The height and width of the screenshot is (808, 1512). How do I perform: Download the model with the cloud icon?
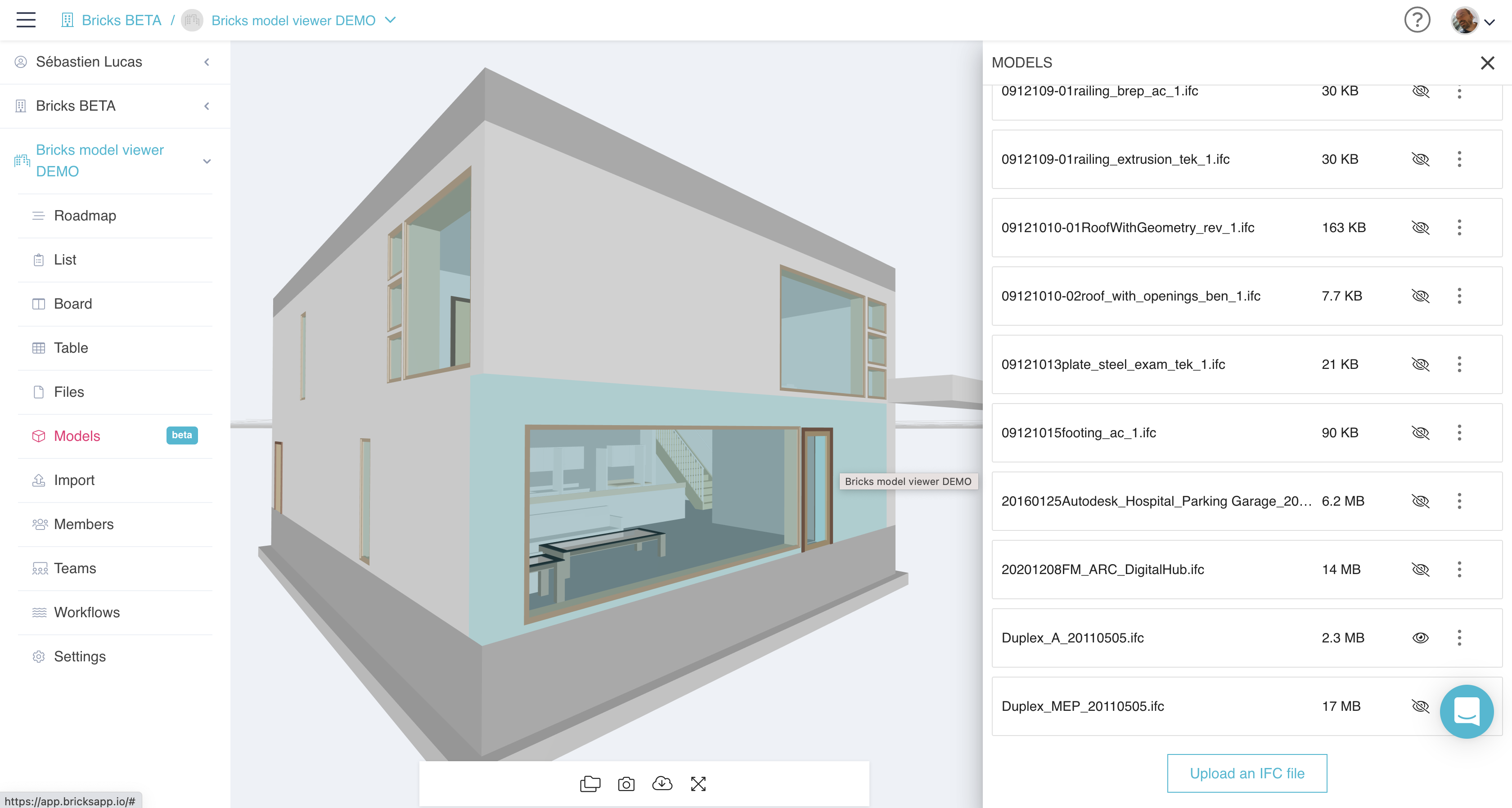pos(662,783)
